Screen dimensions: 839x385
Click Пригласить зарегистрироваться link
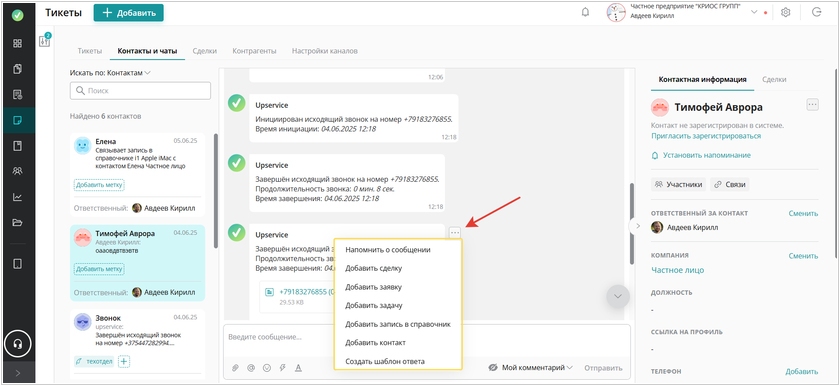point(706,136)
